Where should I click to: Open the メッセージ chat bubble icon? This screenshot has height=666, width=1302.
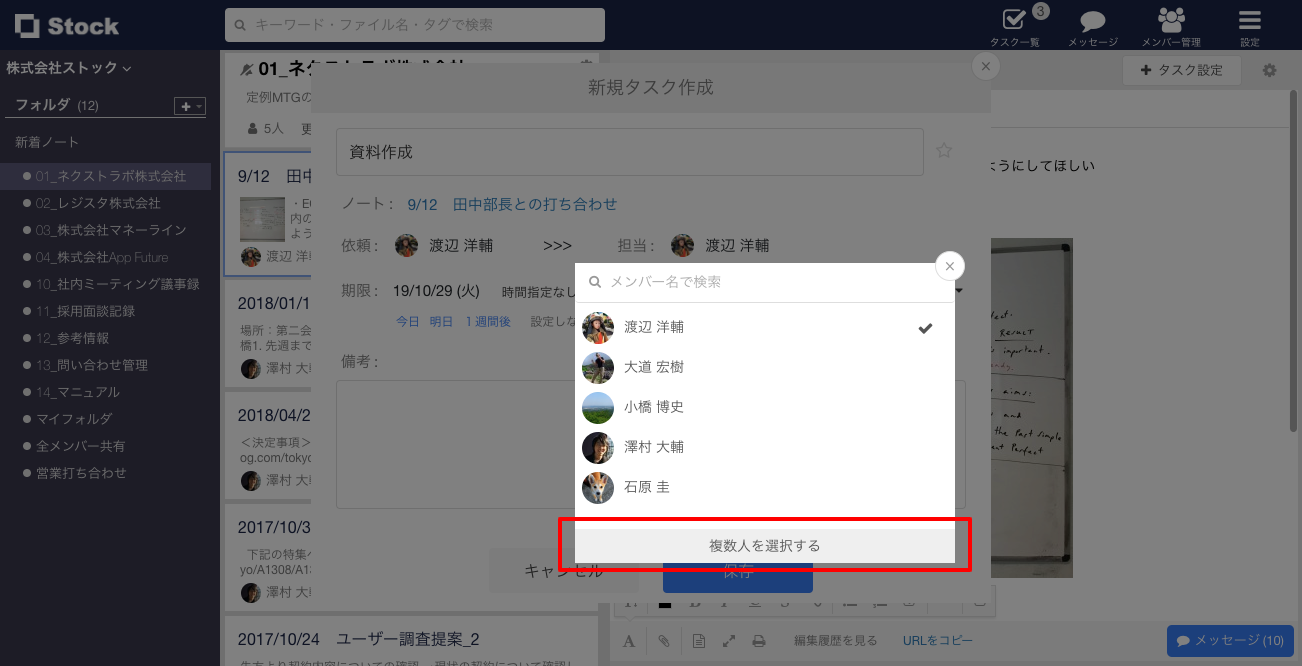point(1092,24)
